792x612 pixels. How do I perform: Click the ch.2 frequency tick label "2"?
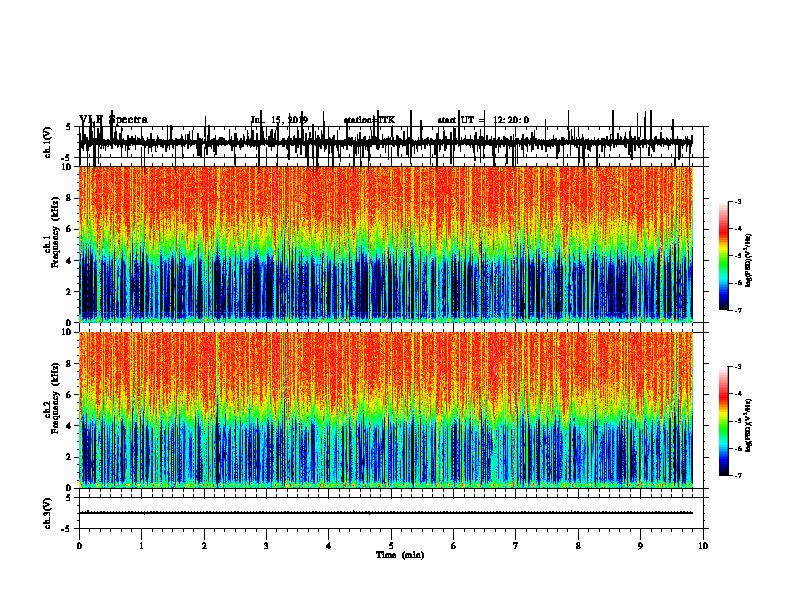69,457
